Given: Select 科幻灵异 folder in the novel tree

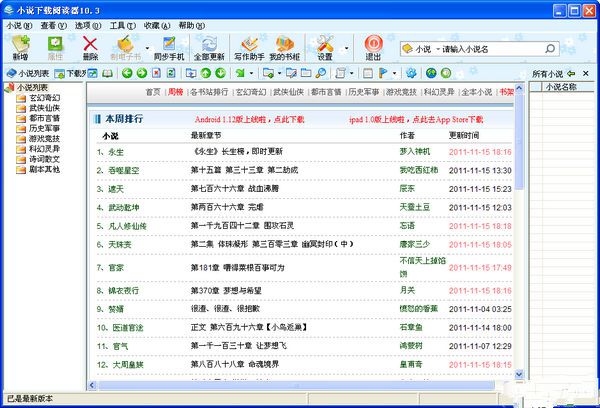Looking at the screenshot, I should coord(43,148).
